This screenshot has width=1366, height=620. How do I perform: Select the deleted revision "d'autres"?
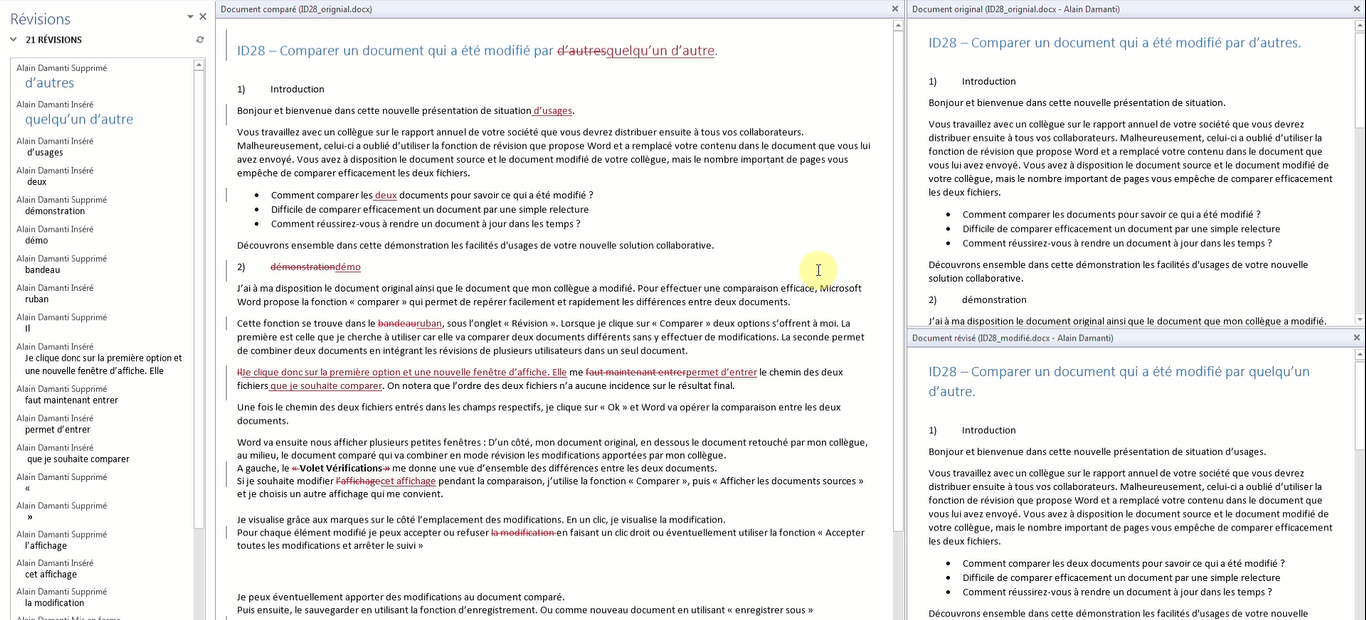pos(50,83)
